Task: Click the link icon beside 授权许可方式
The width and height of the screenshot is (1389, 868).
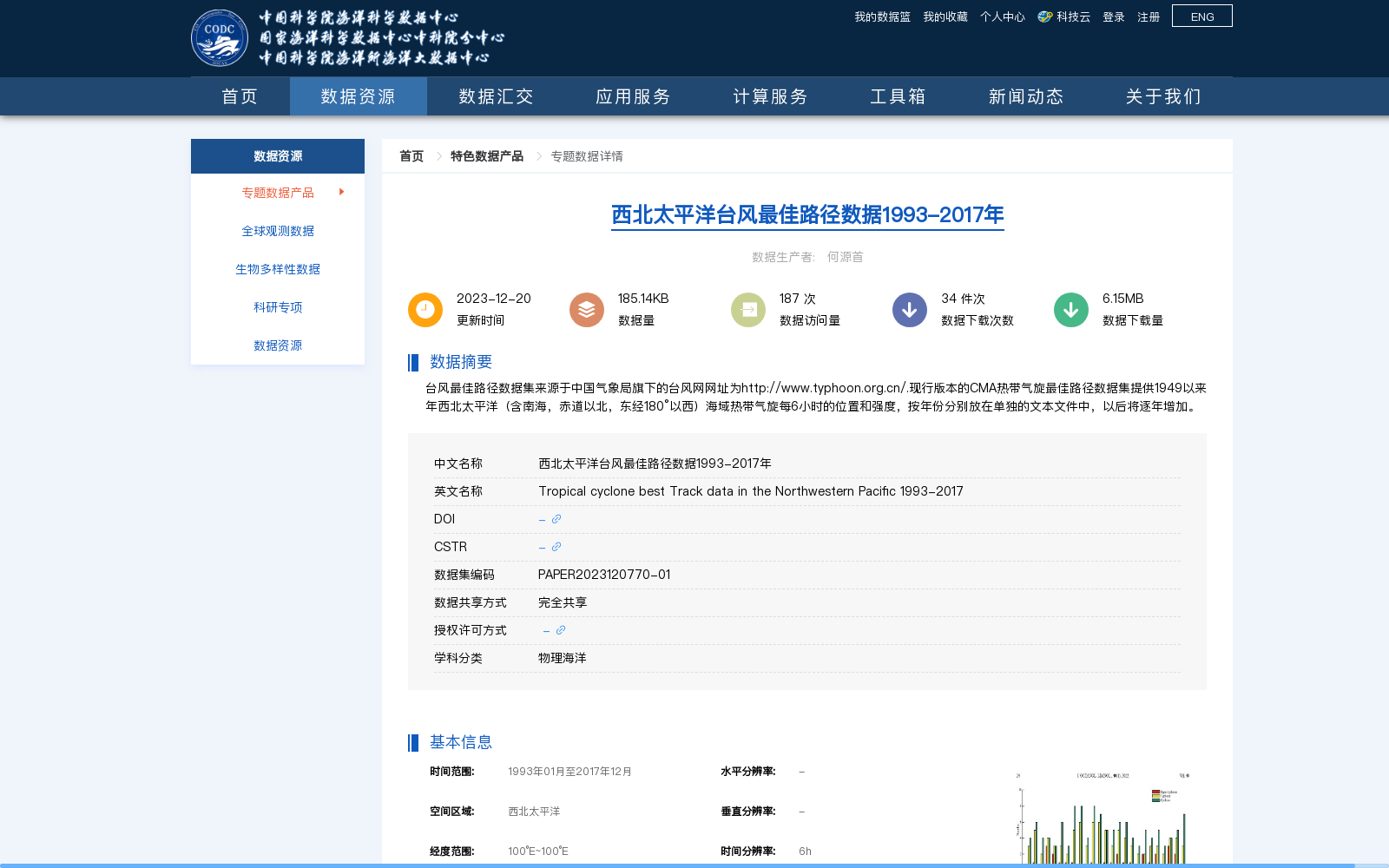Action: [561, 630]
